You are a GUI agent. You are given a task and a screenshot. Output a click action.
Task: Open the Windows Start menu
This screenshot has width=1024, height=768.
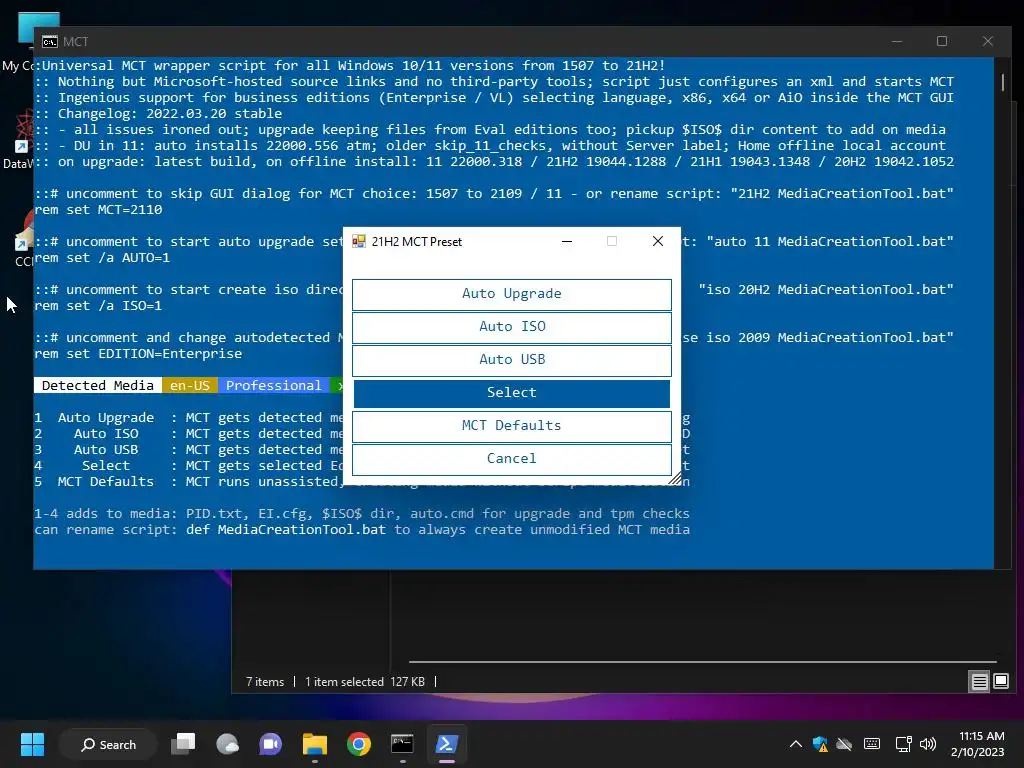click(x=32, y=744)
